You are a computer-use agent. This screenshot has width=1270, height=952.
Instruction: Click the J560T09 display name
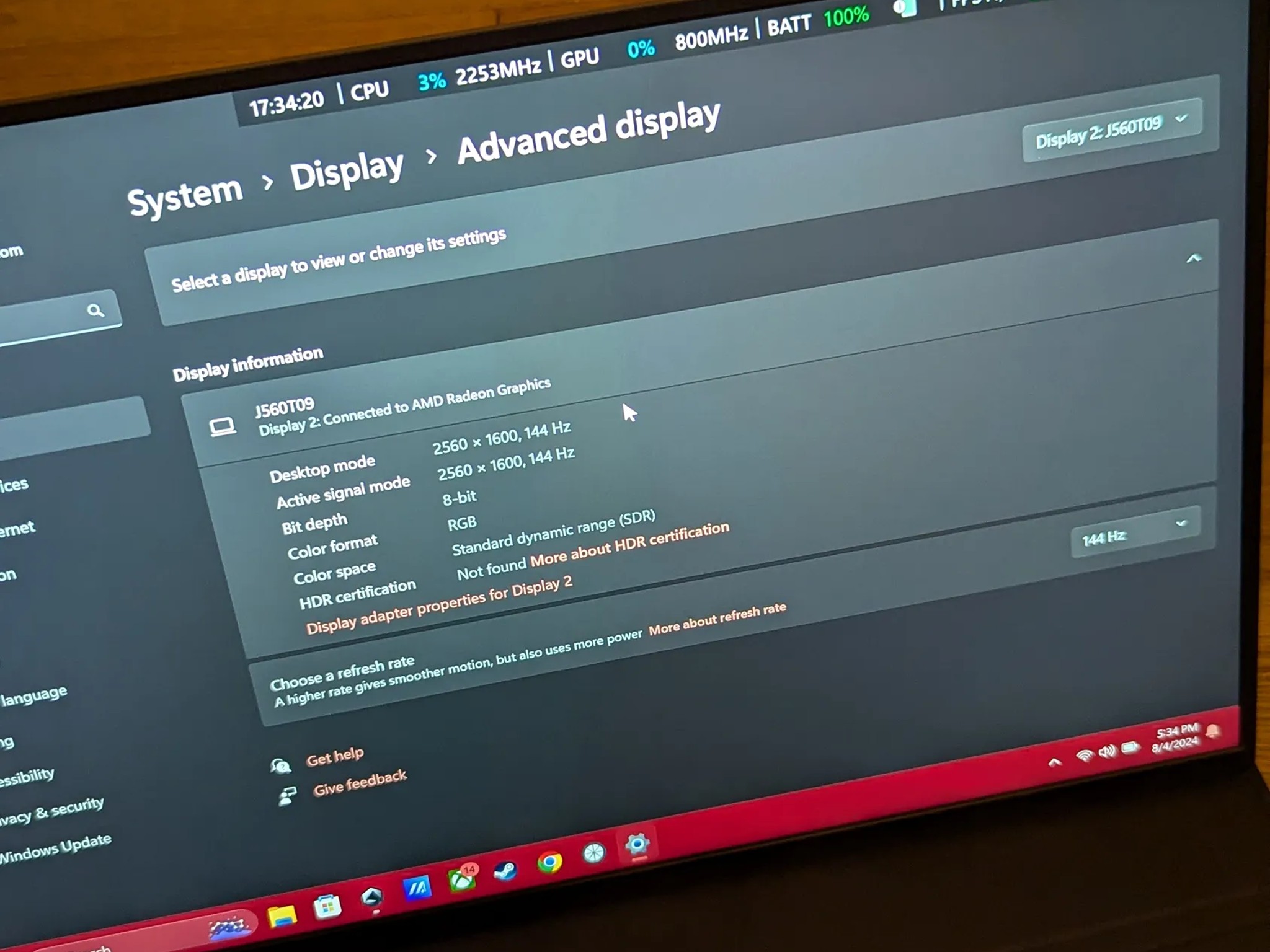[x=285, y=408]
